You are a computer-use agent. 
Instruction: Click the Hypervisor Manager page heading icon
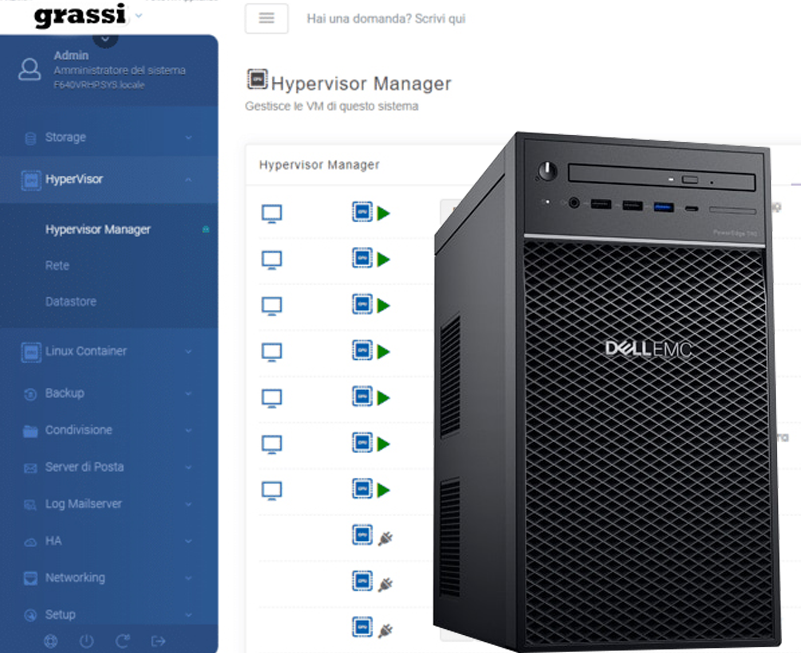pos(257,79)
